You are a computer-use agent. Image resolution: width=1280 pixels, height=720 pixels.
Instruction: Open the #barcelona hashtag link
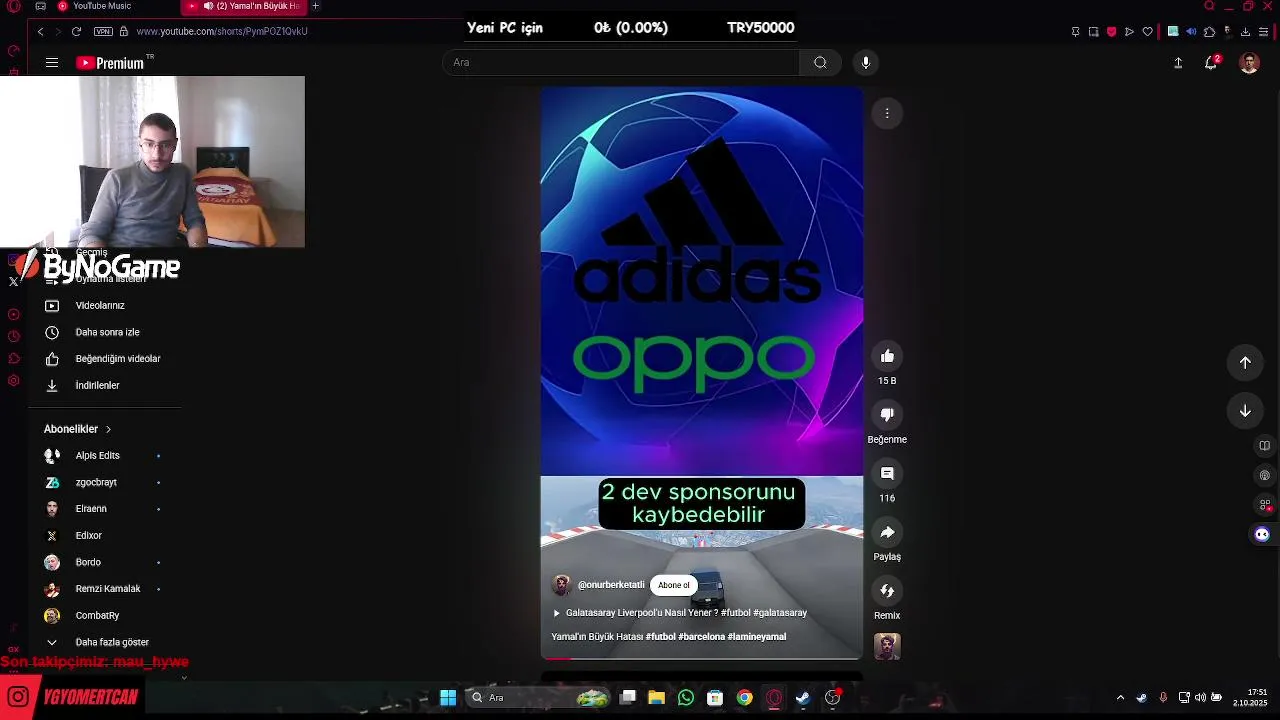tap(701, 637)
